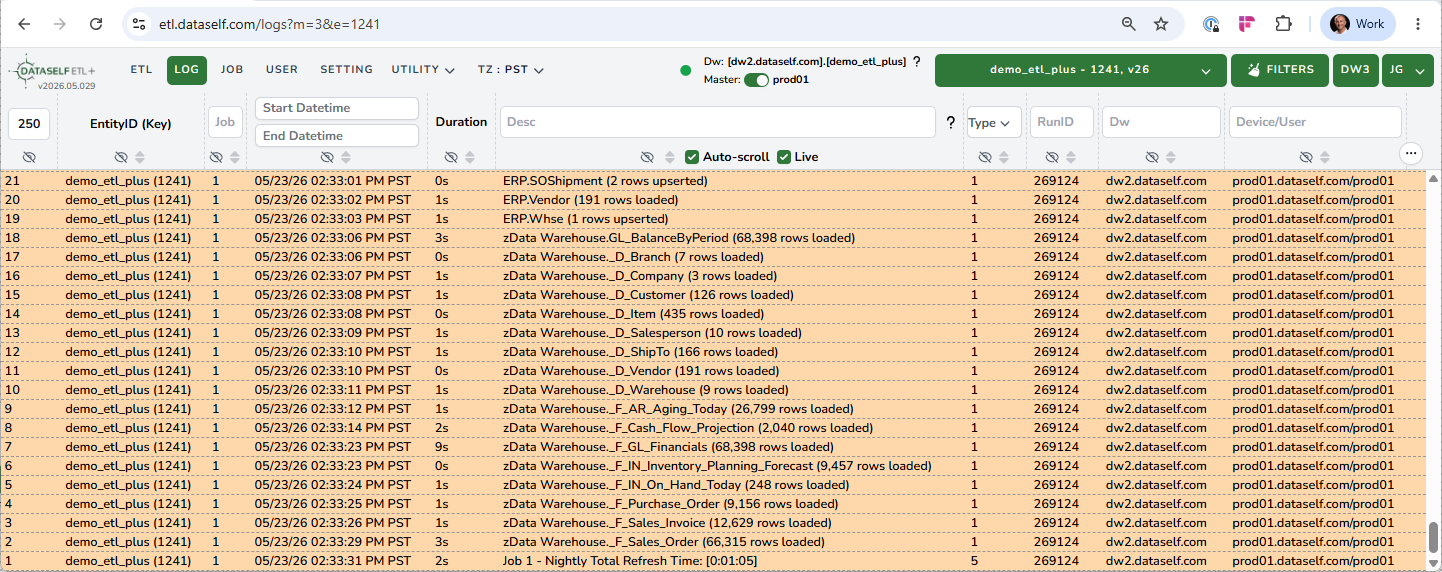
Task: Toggle the Master prod01 switch
Action: tap(756, 79)
